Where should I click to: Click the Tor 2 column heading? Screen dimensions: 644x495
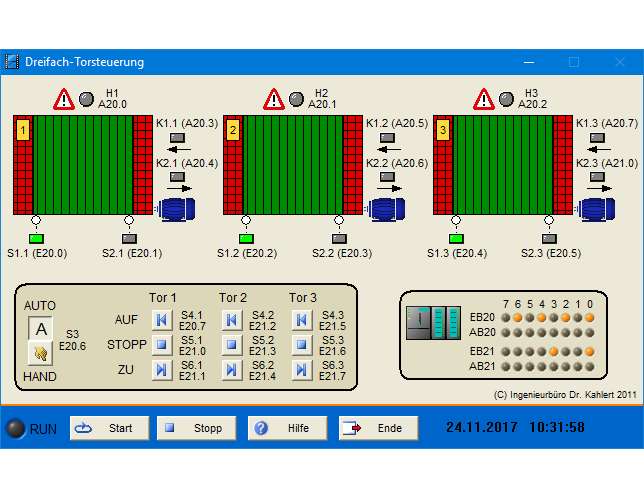point(233,297)
